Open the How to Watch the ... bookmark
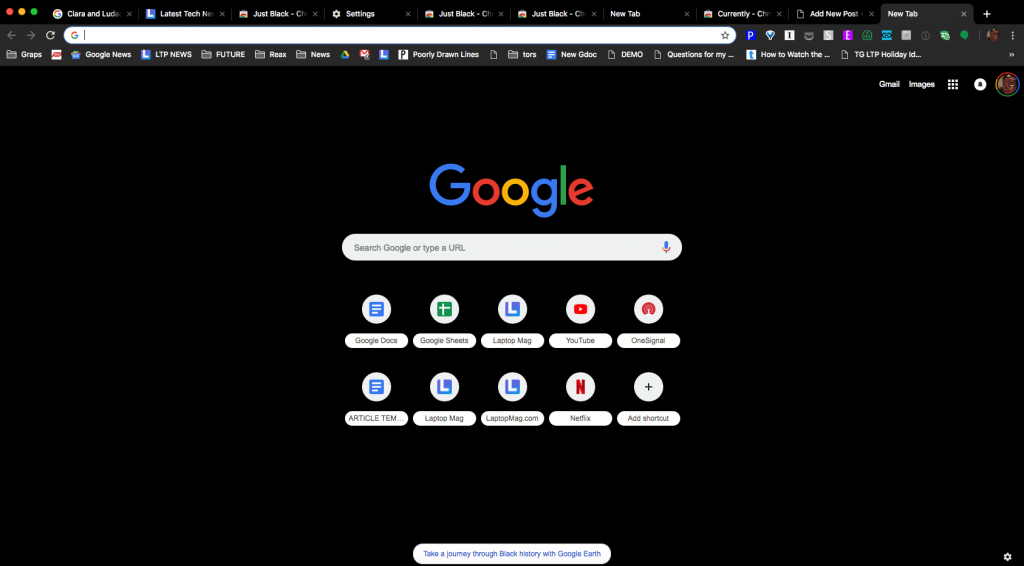The width and height of the screenshot is (1024, 566). pos(788,55)
